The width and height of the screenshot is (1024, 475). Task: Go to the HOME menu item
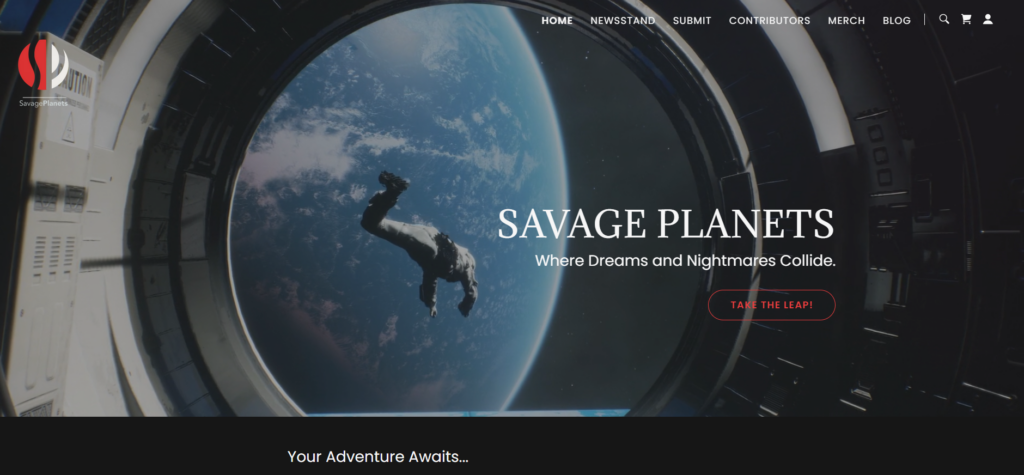(557, 20)
